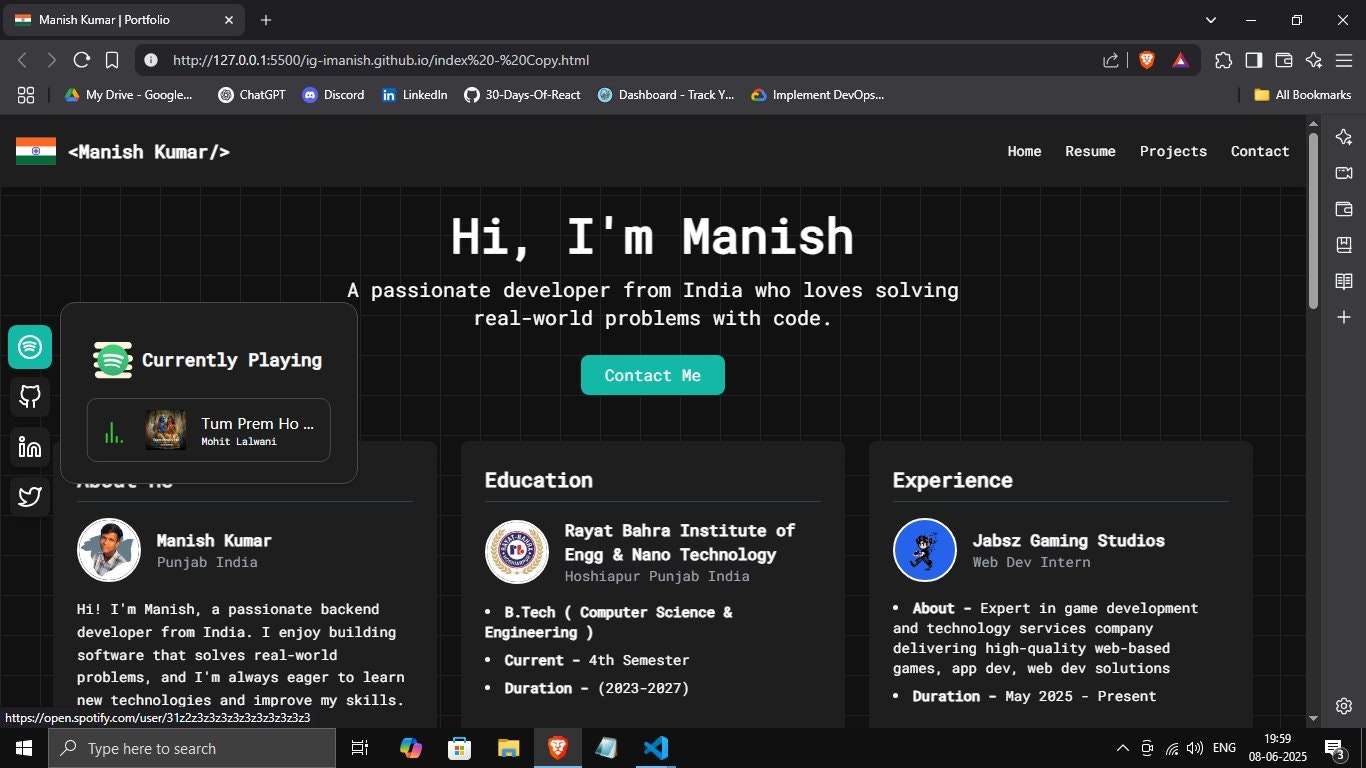Open the volume control in tray
Image resolution: width=1366 pixels, height=768 pixels.
click(1195, 748)
